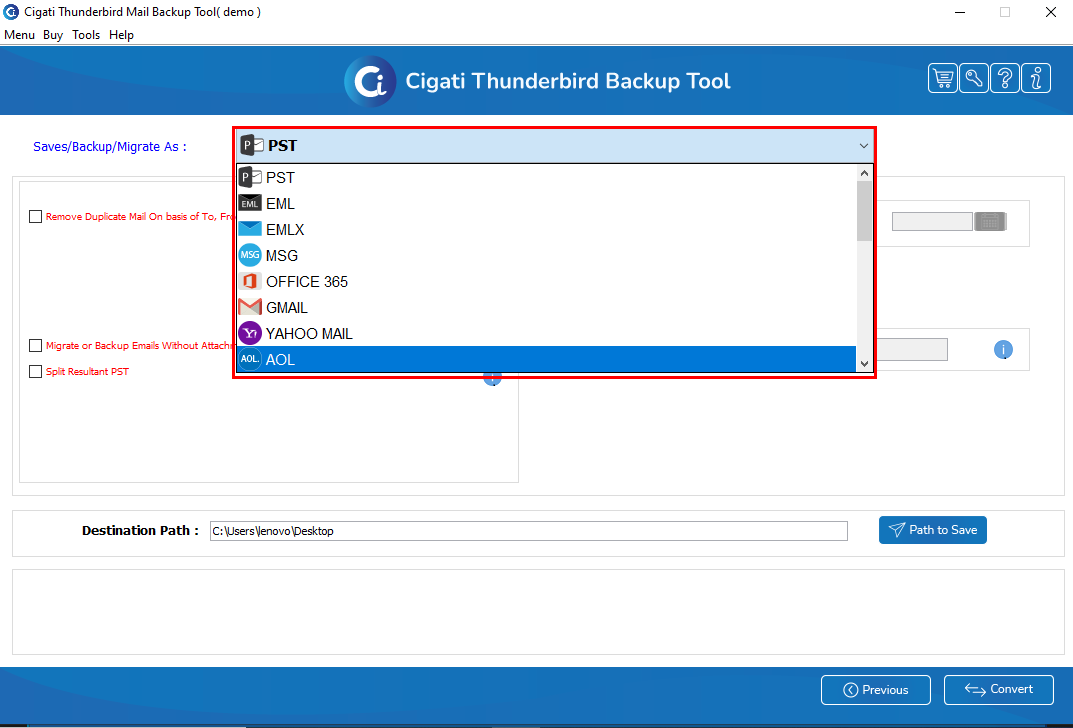Show the about info icon in header
The width and height of the screenshot is (1073, 728).
[x=1036, y=78]
